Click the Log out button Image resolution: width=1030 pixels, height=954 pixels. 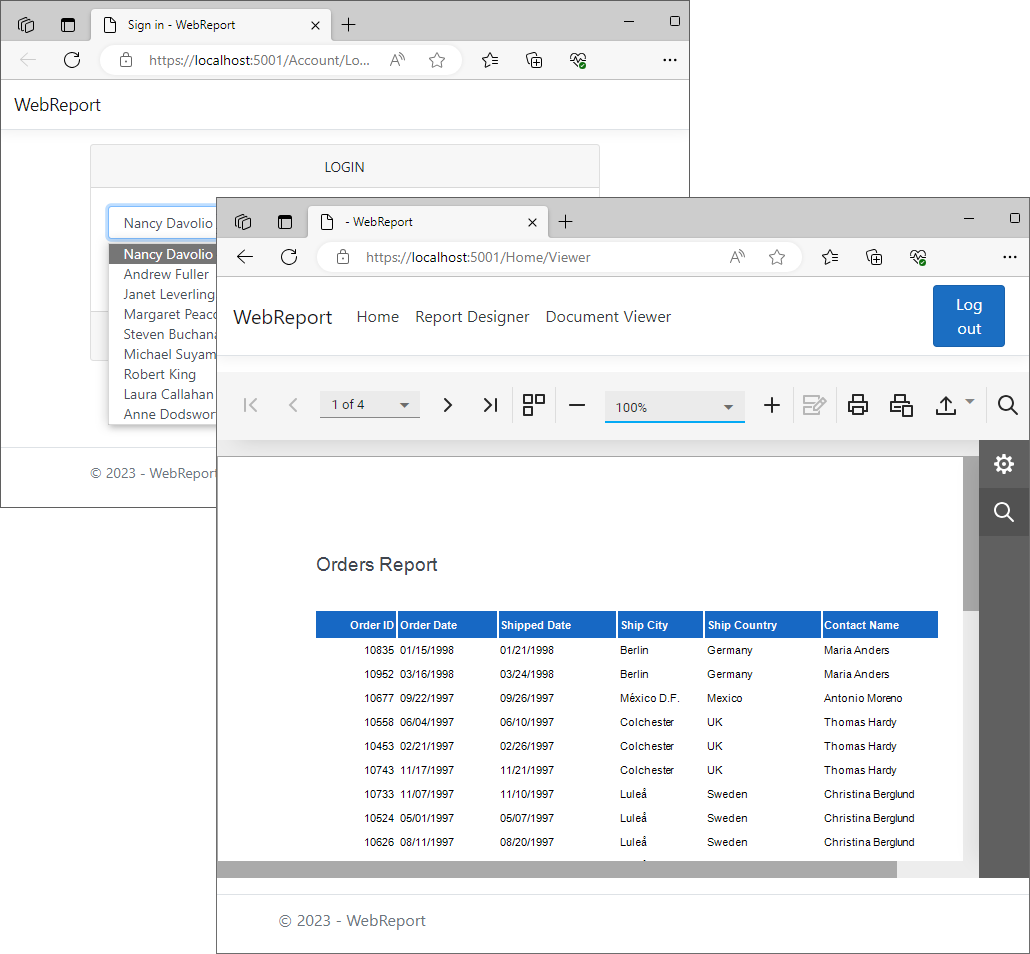(968, 316)
